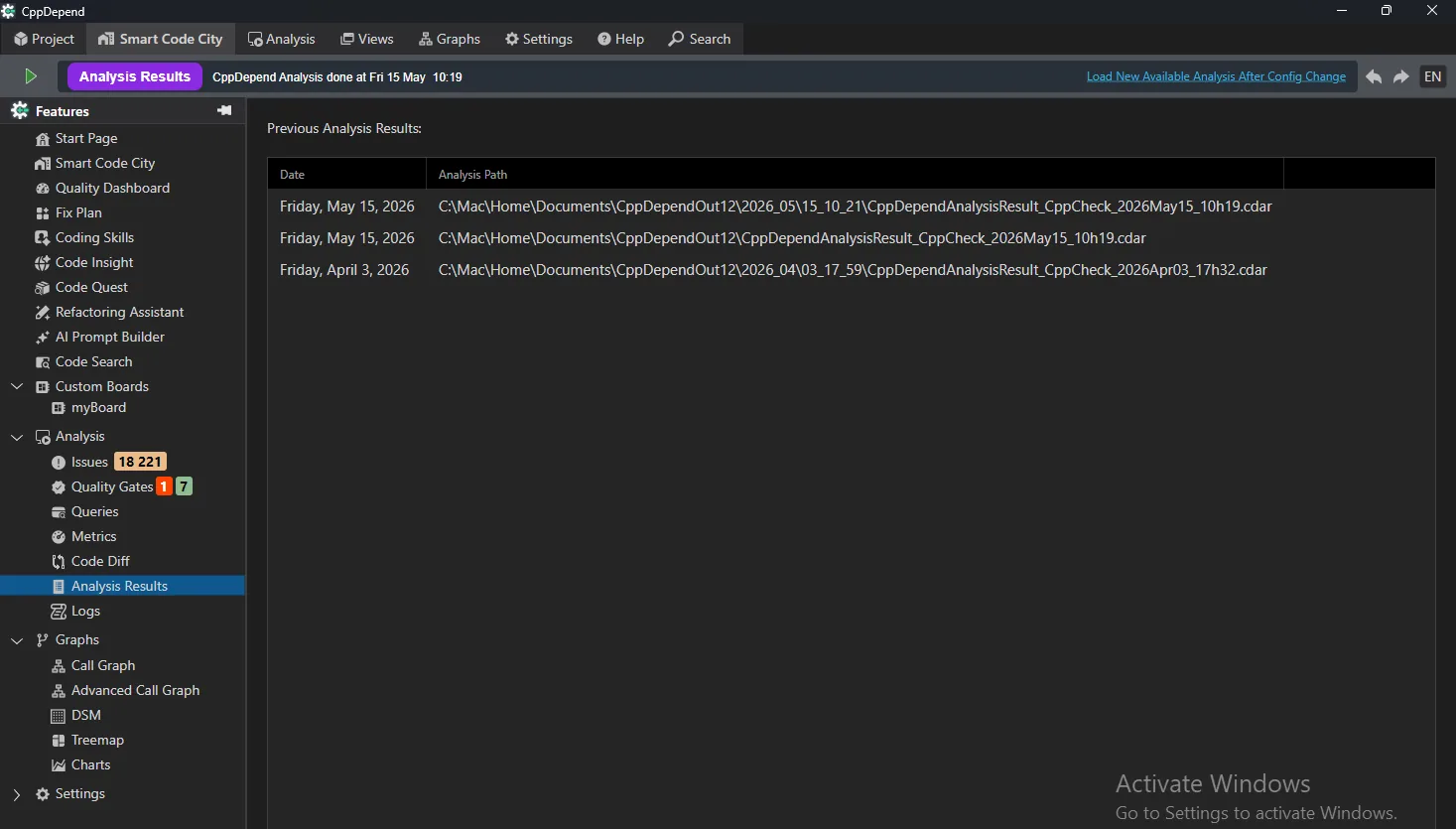Click the AI Prompt Builder sparkle icon

pos(42,338)
